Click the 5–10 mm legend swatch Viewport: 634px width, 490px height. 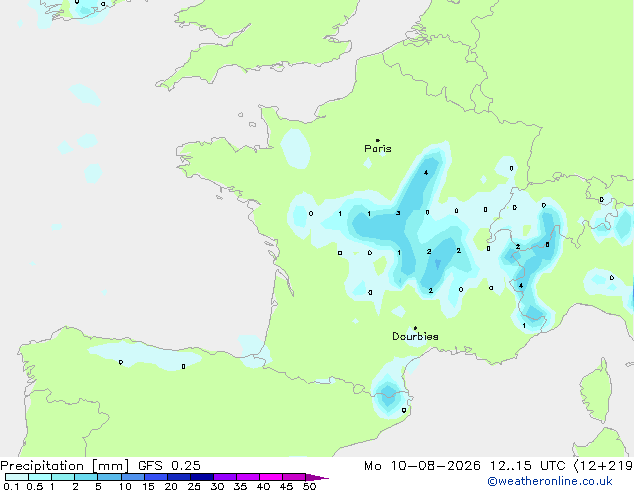(109, 477)
